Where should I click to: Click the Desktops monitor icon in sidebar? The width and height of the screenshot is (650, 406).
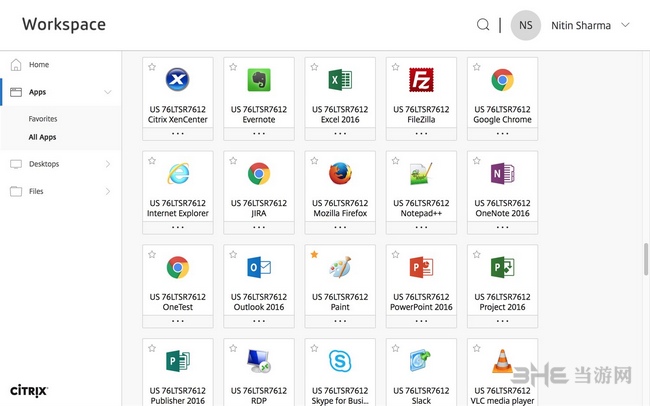16,164
